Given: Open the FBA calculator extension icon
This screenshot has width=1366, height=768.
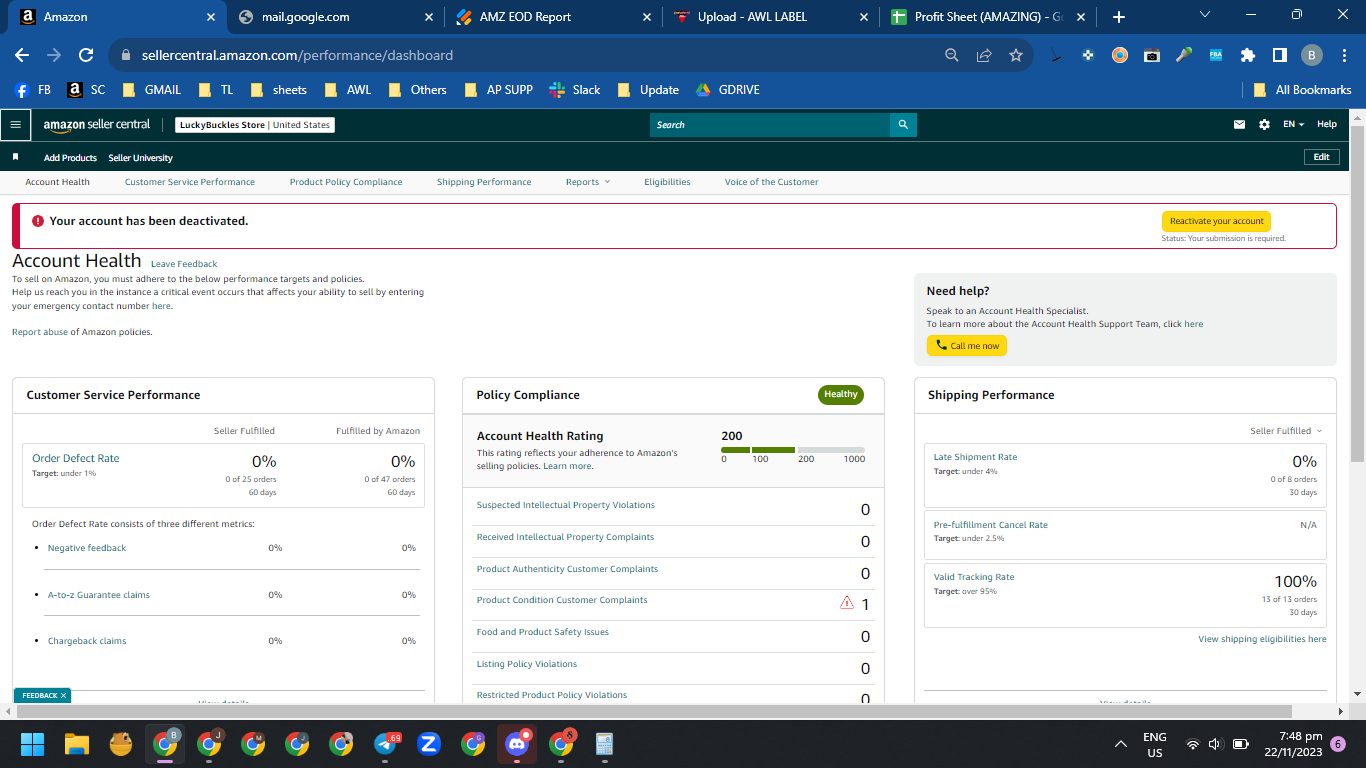Looking at the screenshot, I should point(1216,55).
